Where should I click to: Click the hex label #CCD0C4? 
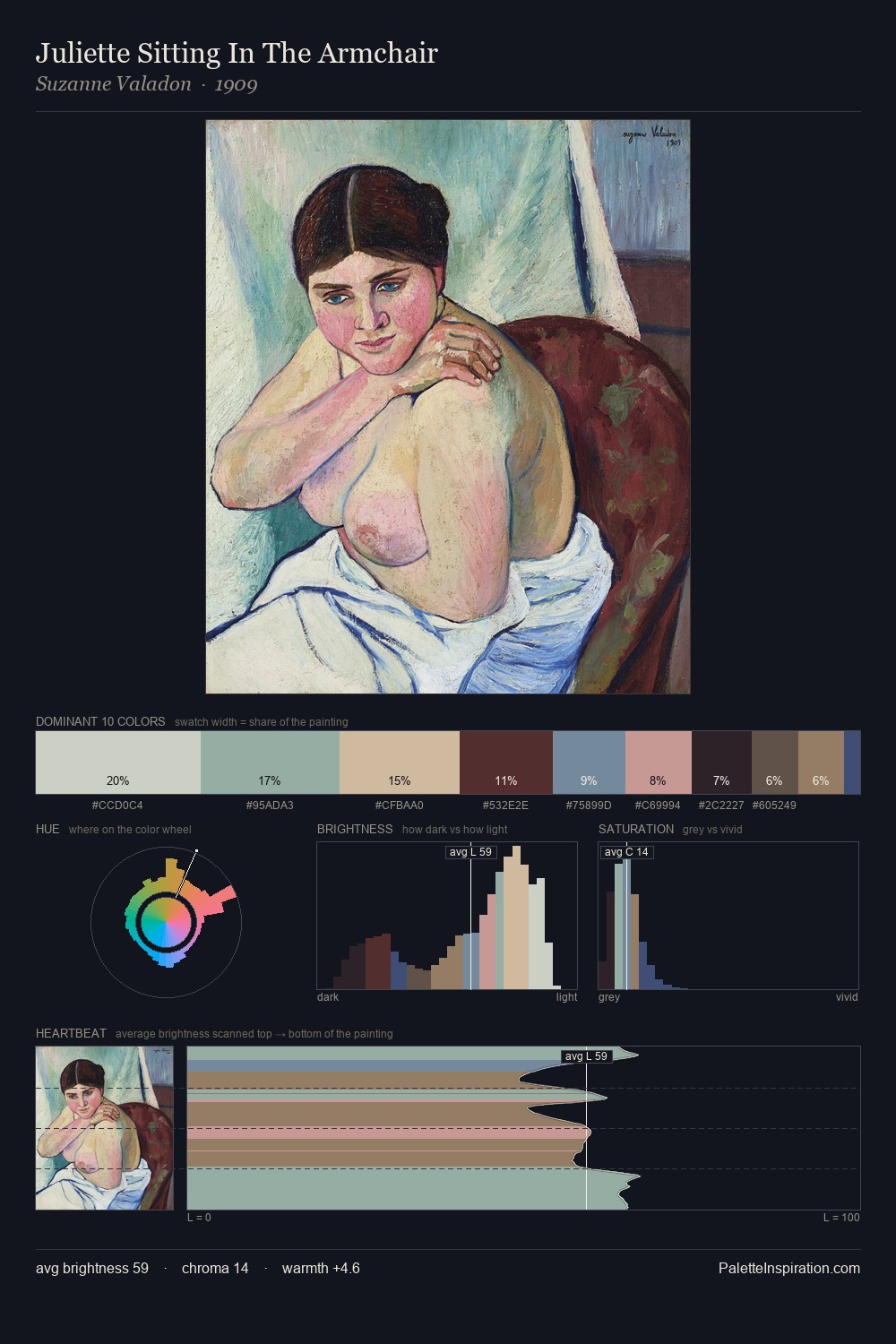pyautogui.click(x=117, y=806)
